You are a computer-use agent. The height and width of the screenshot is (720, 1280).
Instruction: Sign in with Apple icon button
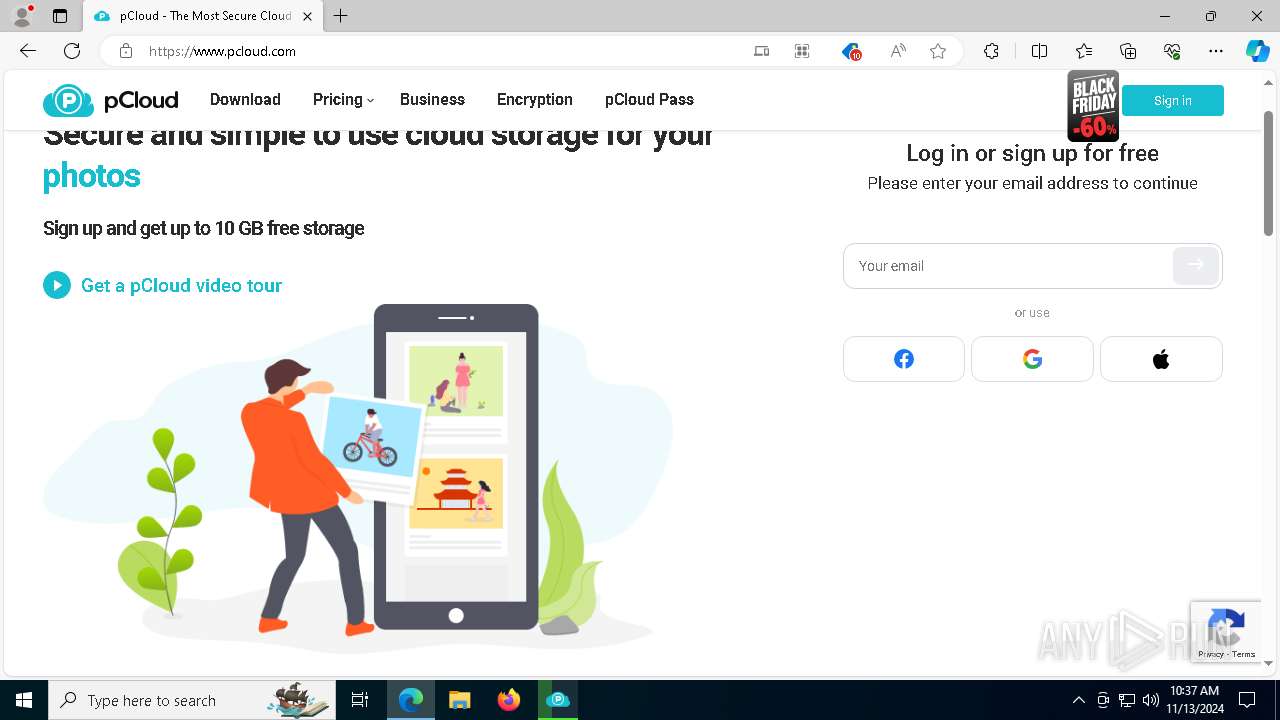[x=1161, y=359]
